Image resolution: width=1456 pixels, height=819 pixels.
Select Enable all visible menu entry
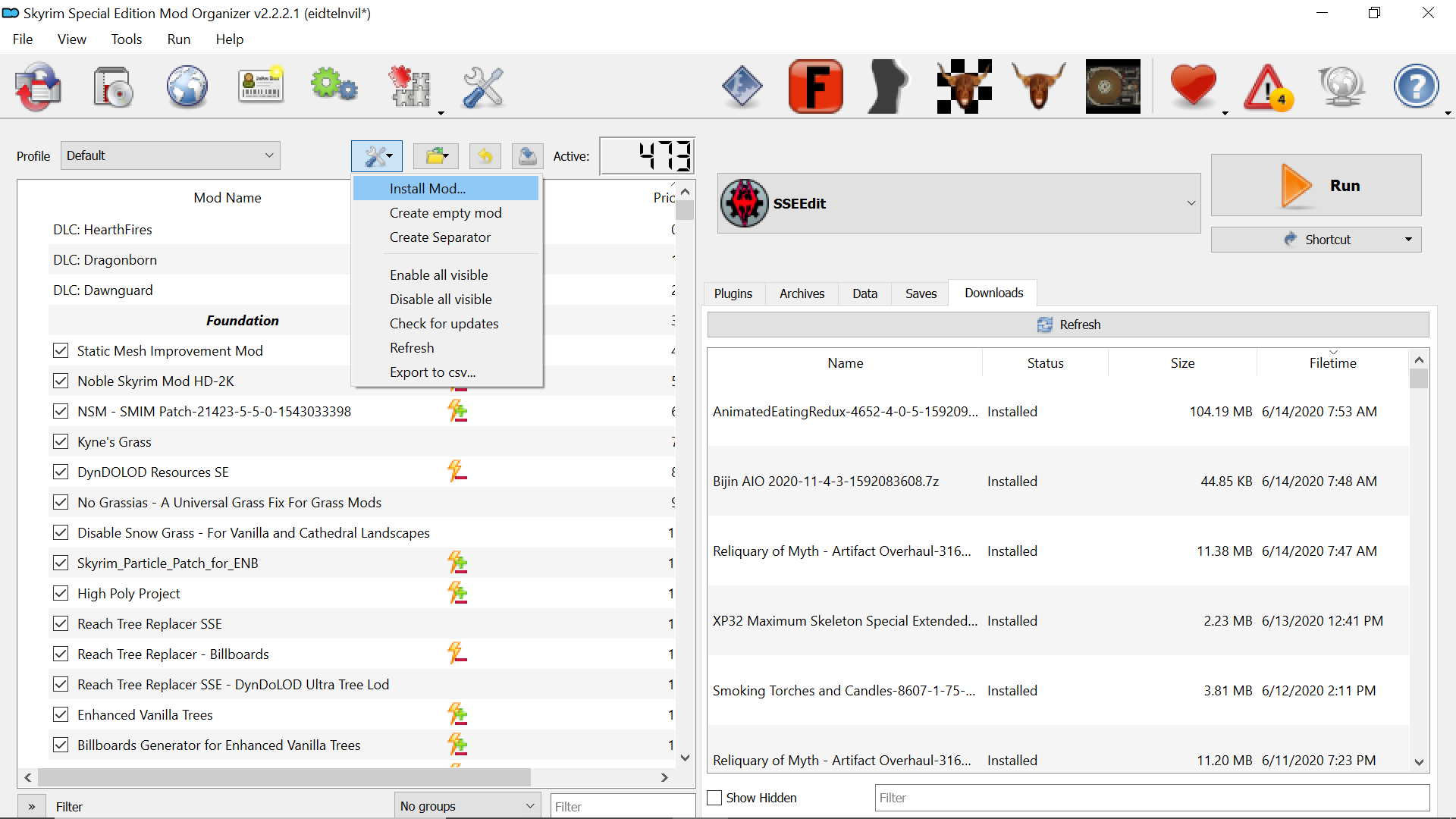(x=446, y=275)
